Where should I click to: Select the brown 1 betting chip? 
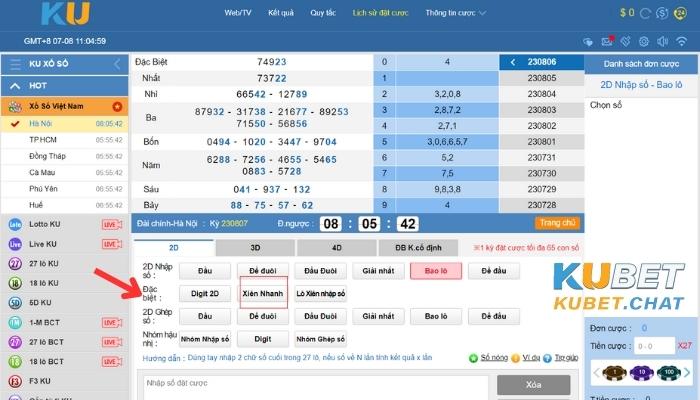[x=614, y=372]
